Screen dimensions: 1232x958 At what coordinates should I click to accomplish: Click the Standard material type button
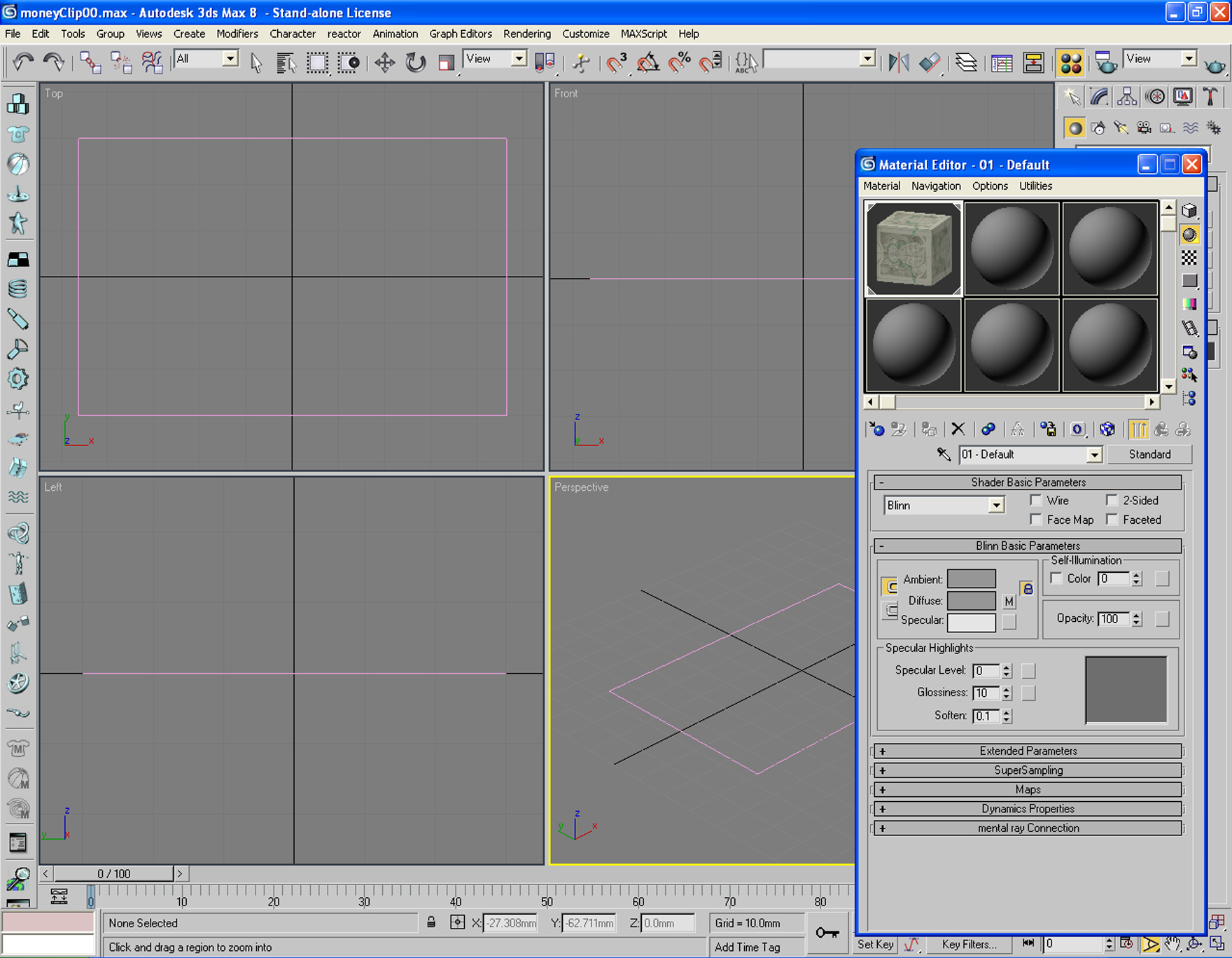coord(1149,454)
